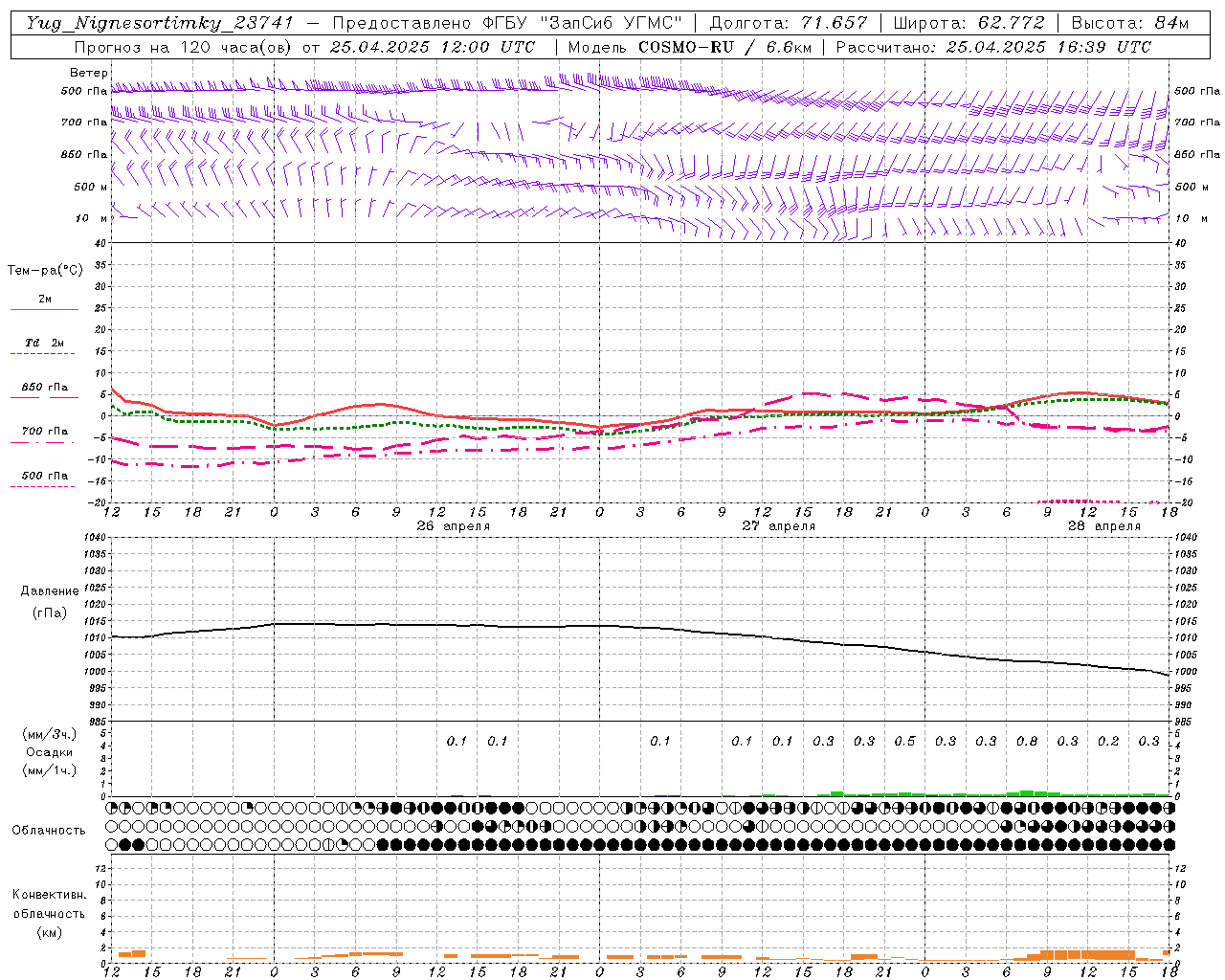Click the '(мм/1ч.)' unit label

click(50, 770)
